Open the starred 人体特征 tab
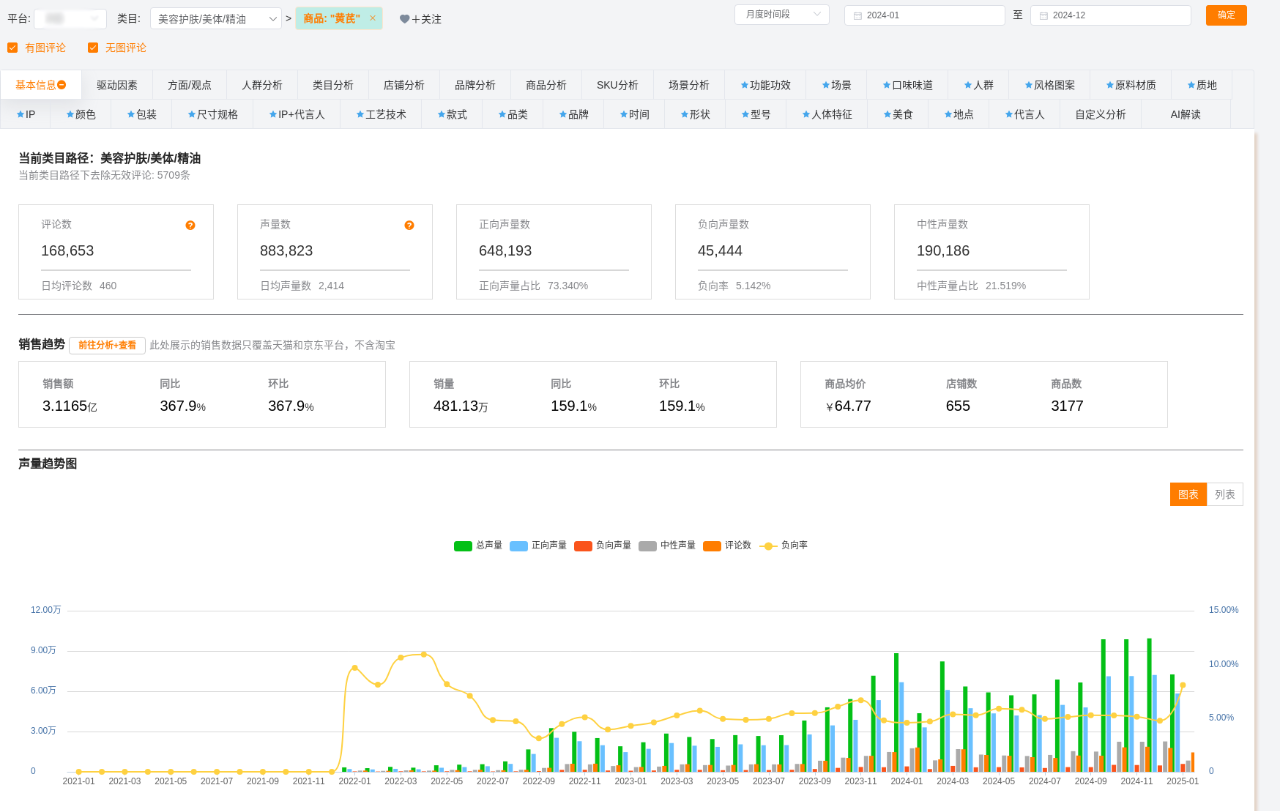Image resolution: width=1280 pixels, height=811 pixels. pos(827,114)
